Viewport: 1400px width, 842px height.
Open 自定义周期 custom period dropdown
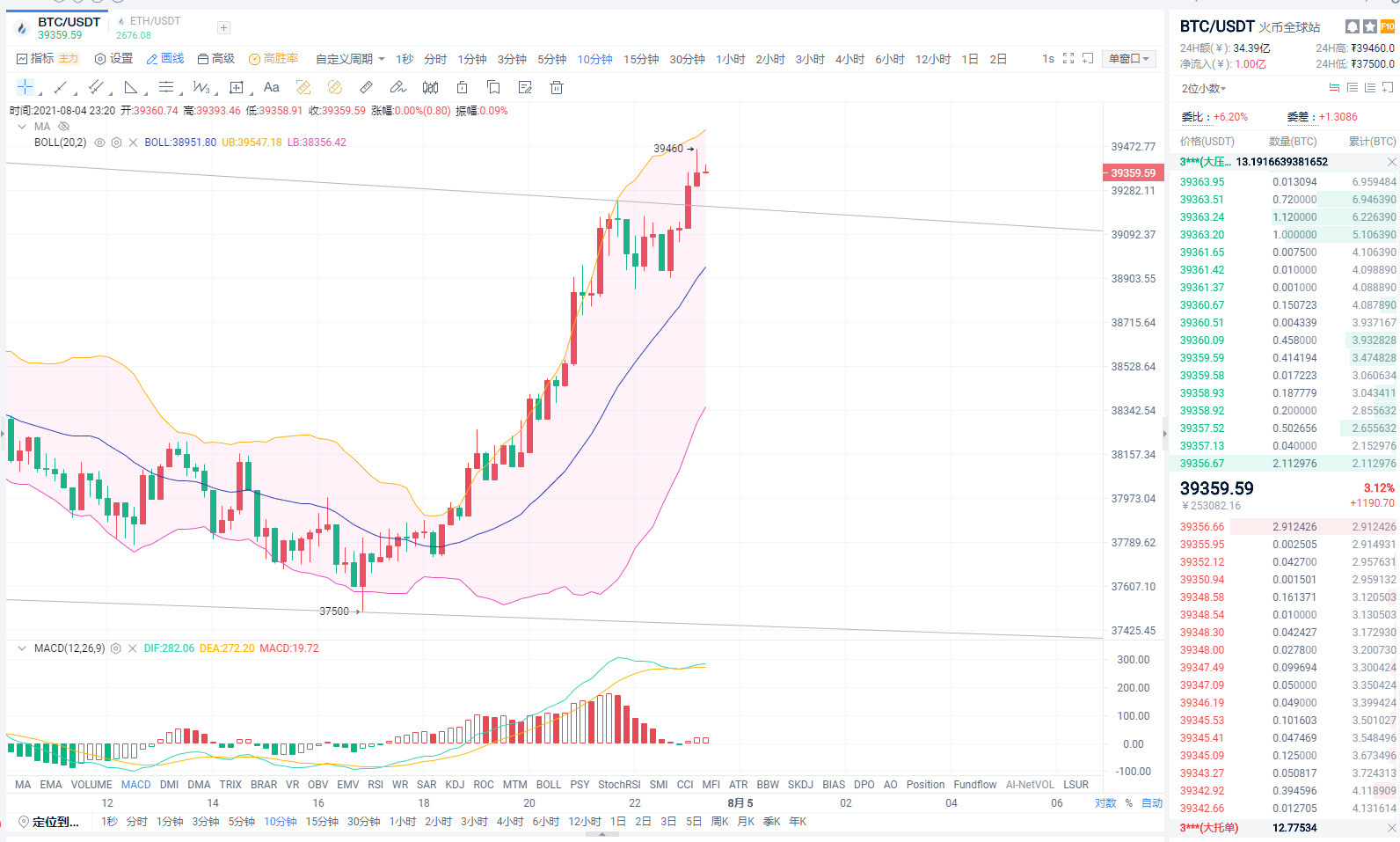(x=350, y=59)
